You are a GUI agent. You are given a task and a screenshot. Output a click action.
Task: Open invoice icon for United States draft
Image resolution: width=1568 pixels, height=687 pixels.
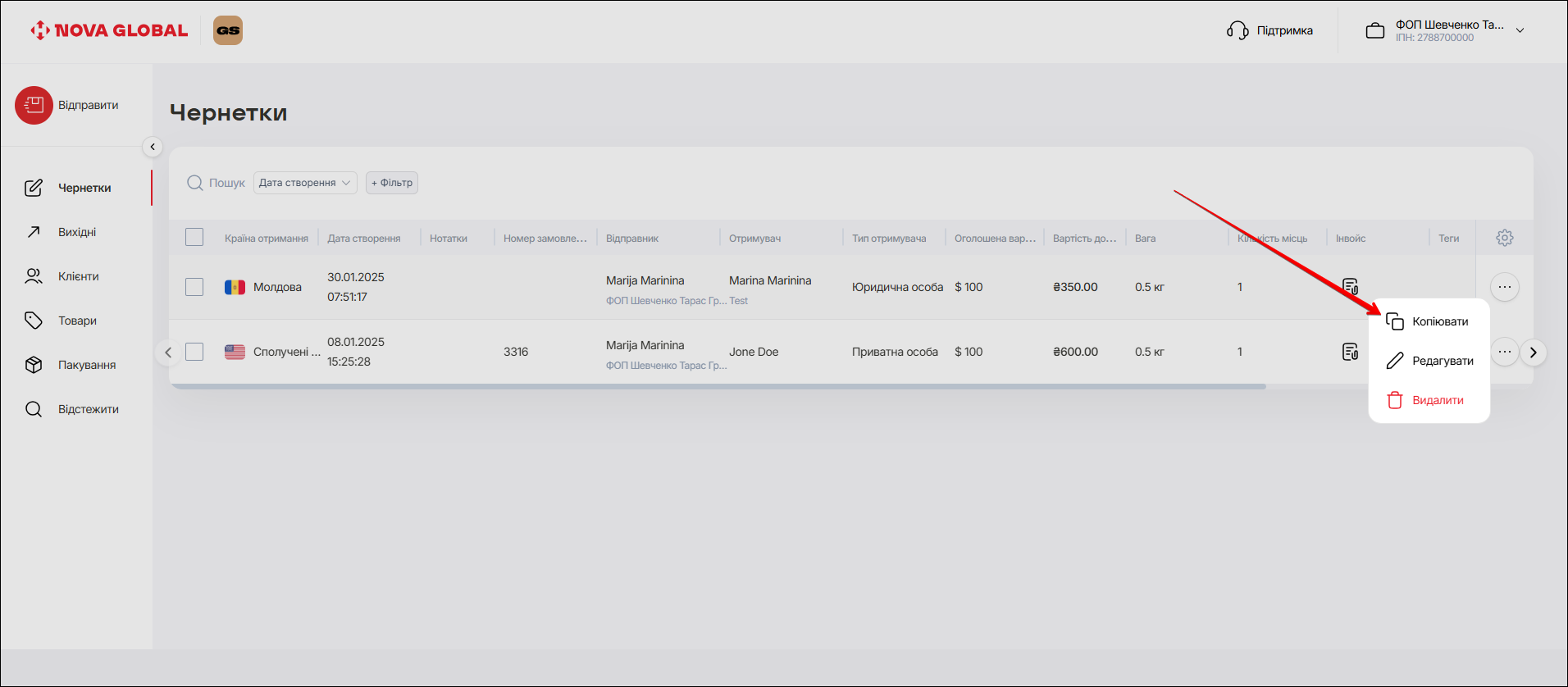point(1350,352)
